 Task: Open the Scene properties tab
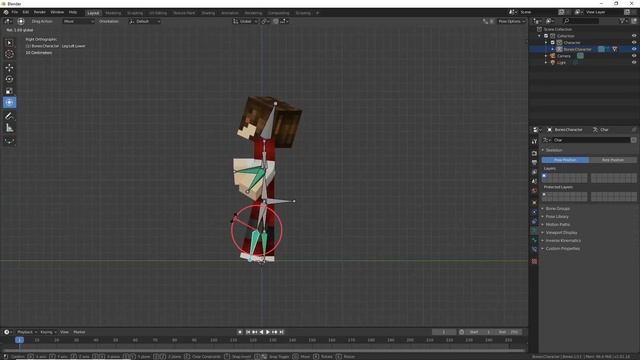point(534,182)
